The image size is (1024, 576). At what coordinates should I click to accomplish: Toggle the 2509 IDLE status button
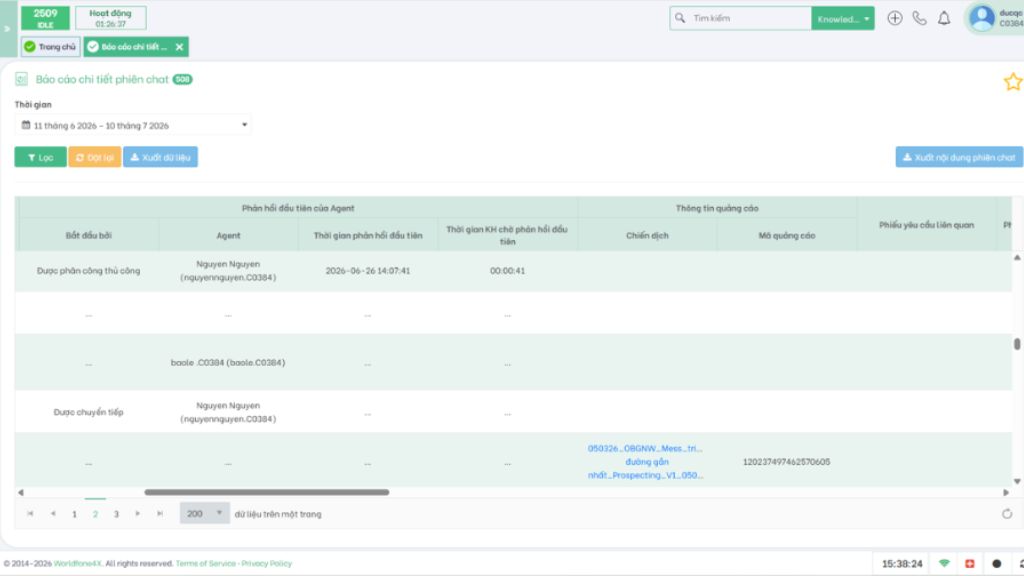click(x=45, y=18)
